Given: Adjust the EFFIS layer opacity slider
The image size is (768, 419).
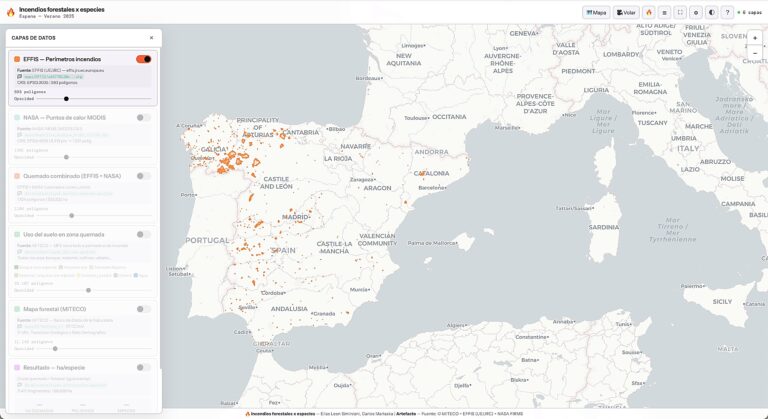Looking at the screenshot, I should pyautogui.click(x=94, y=99).
